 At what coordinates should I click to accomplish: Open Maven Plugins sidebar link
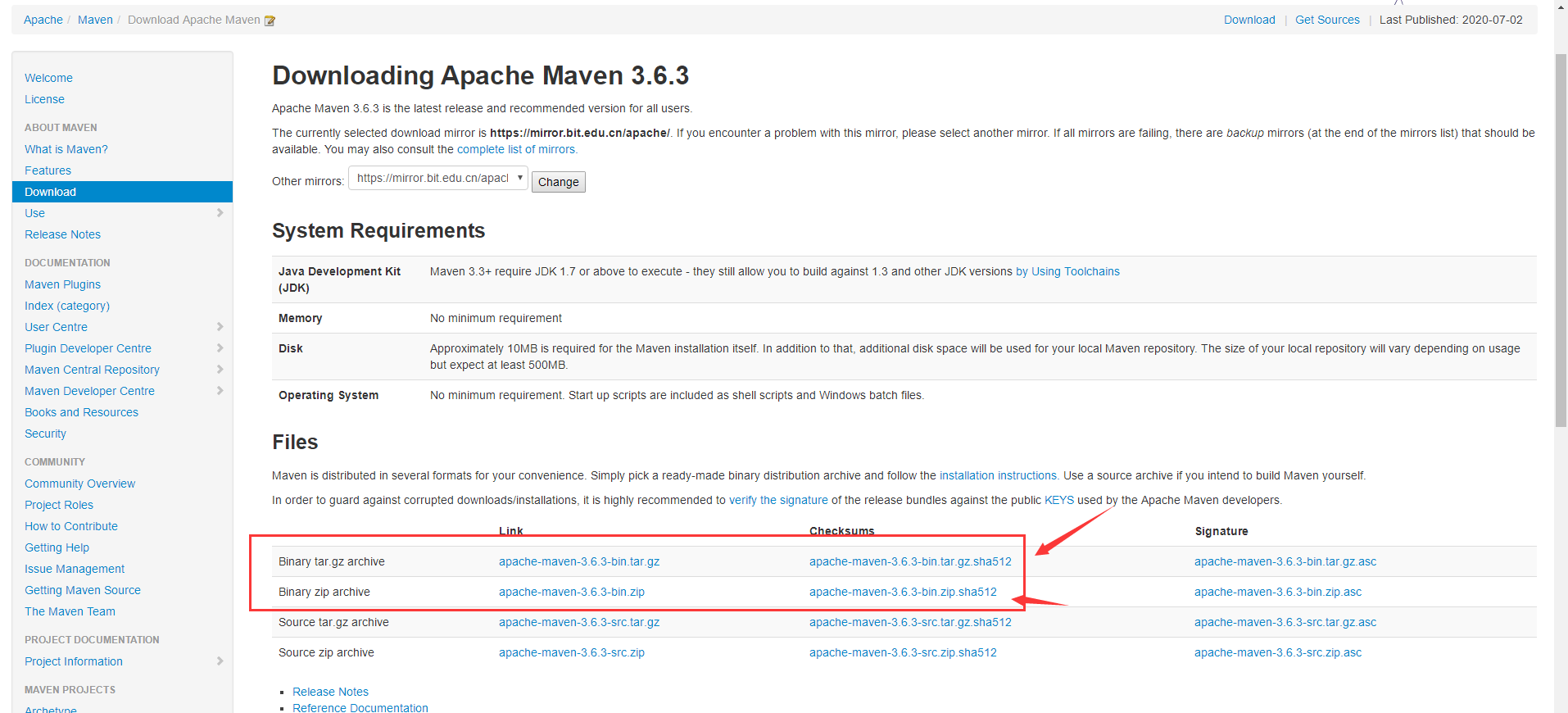point(62,284)
